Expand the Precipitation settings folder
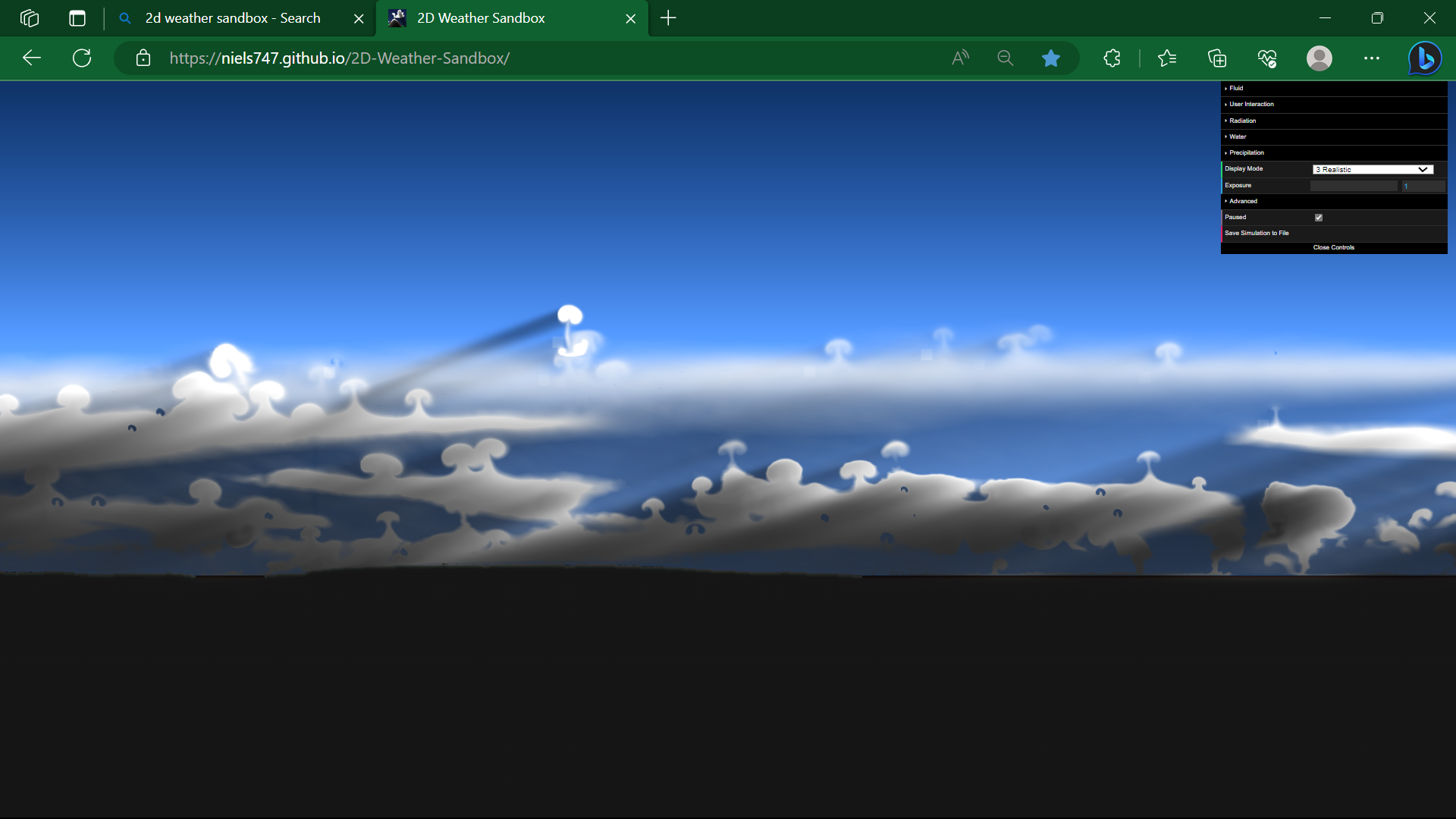The width and height of the screenshot is (1456, 819). (1333, 152)
